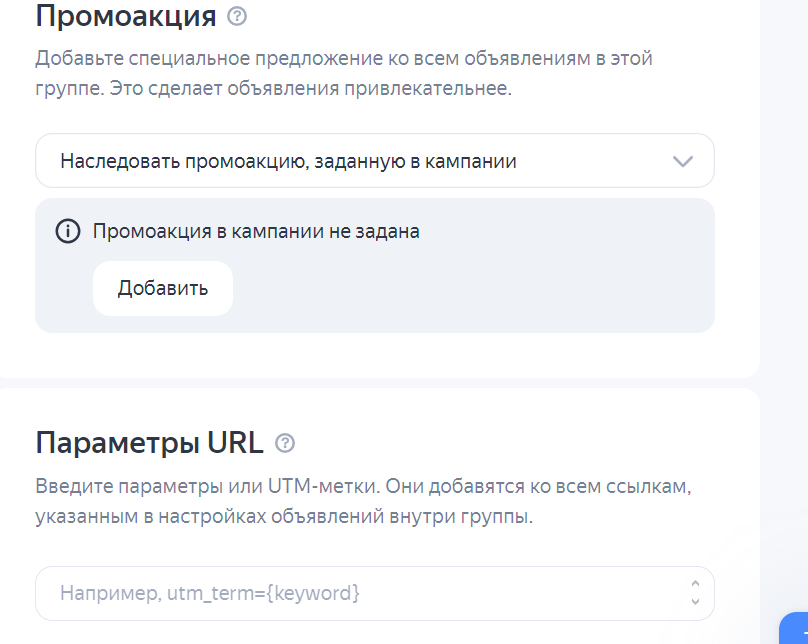Click the info icon in the promo notice
The width and height of the screenshot is (808, 644).
tap(68, 231)
